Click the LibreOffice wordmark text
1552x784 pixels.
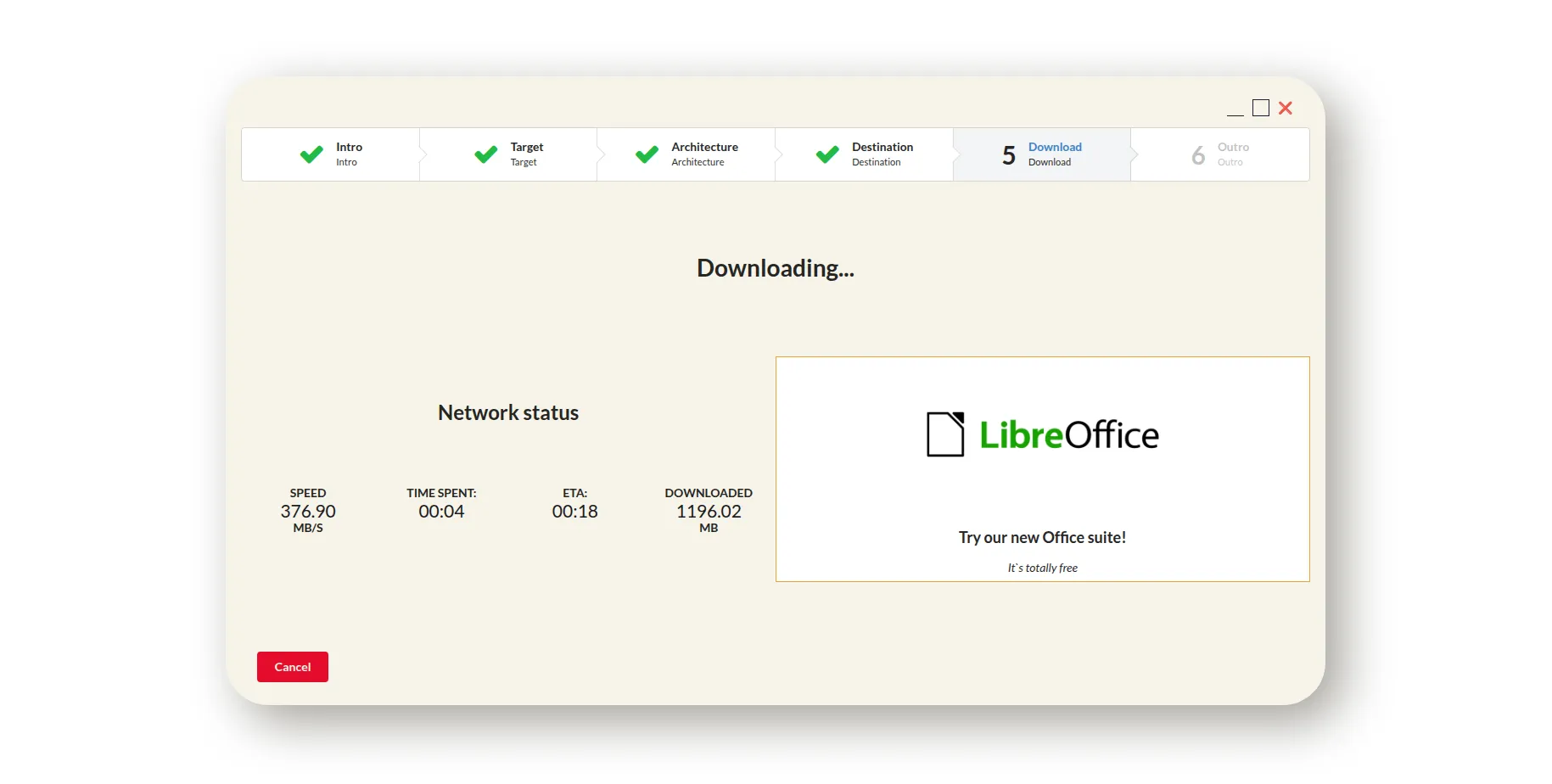pos(1069,435)
